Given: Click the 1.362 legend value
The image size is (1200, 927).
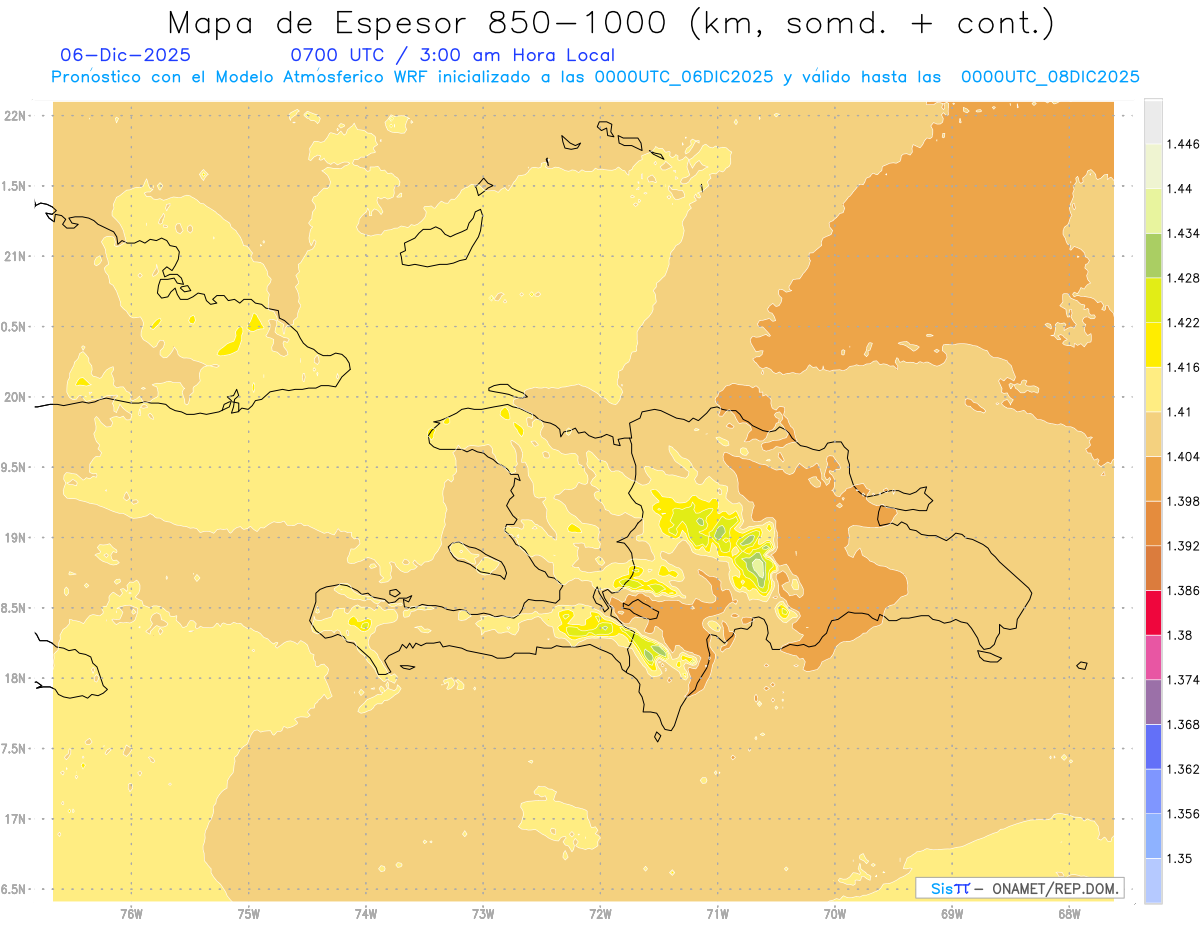Looking at the screenshot, I should point(1183,769).
